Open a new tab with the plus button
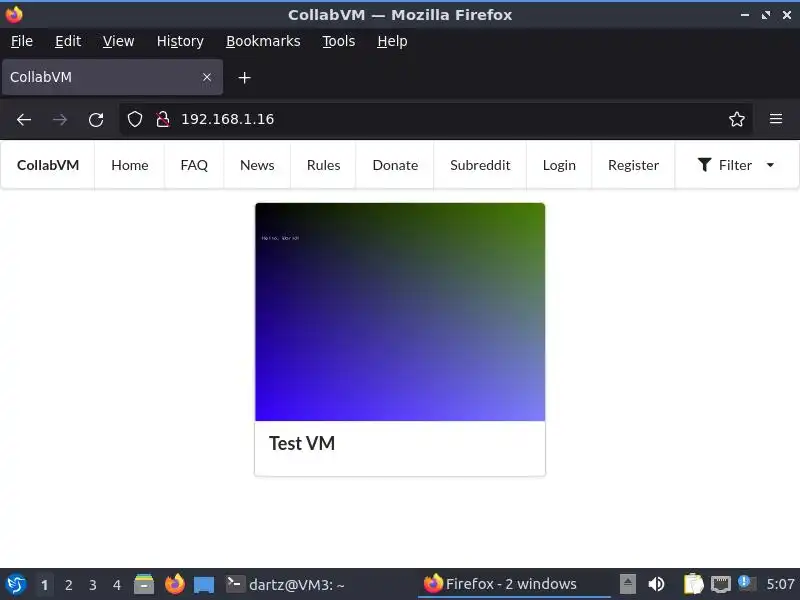Image resolution: width=800 pixels, height=600 pixels. pyautogui.click(x=244, y=78)
